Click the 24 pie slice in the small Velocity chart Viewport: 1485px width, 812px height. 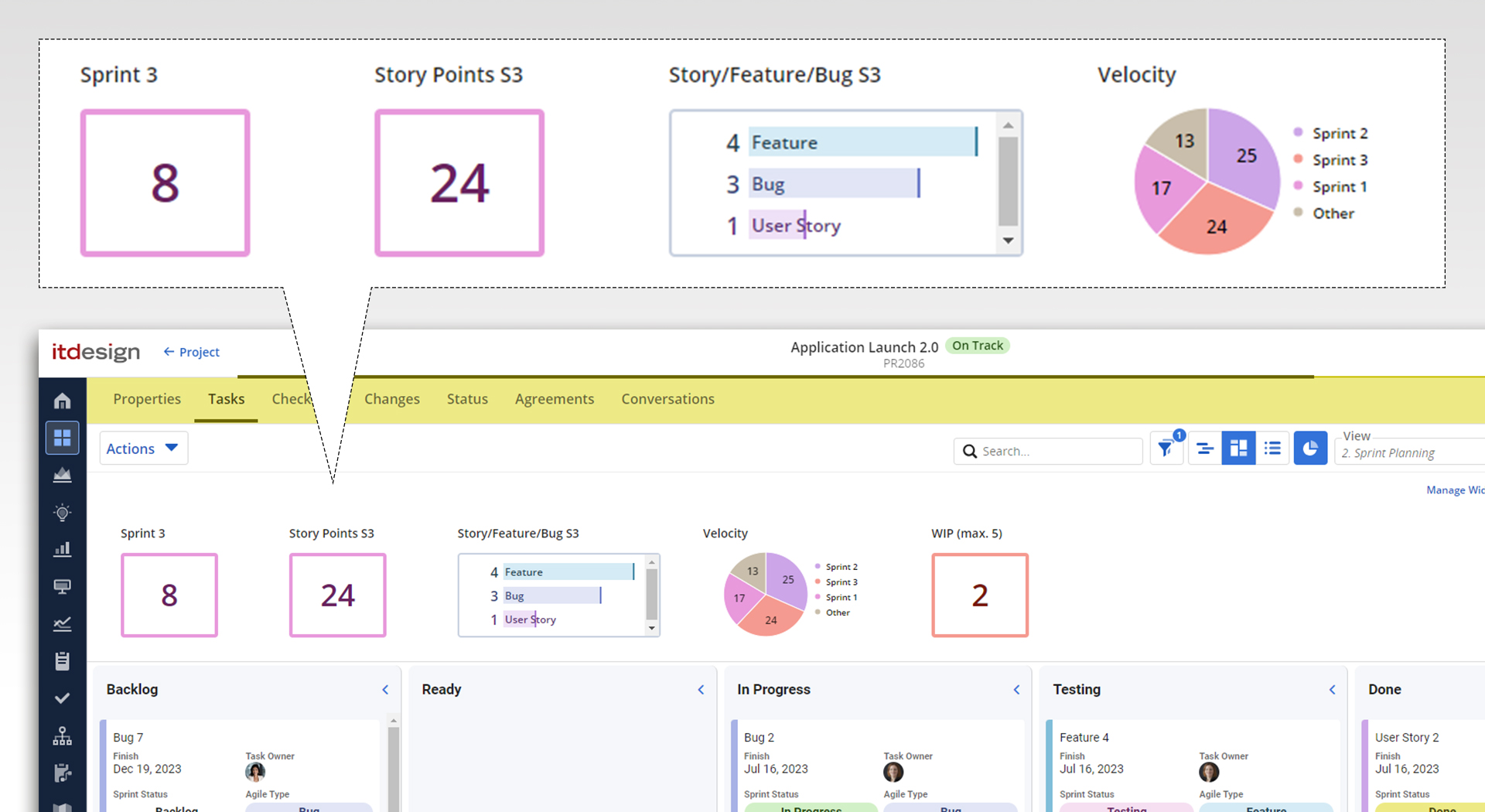[770, 619]
